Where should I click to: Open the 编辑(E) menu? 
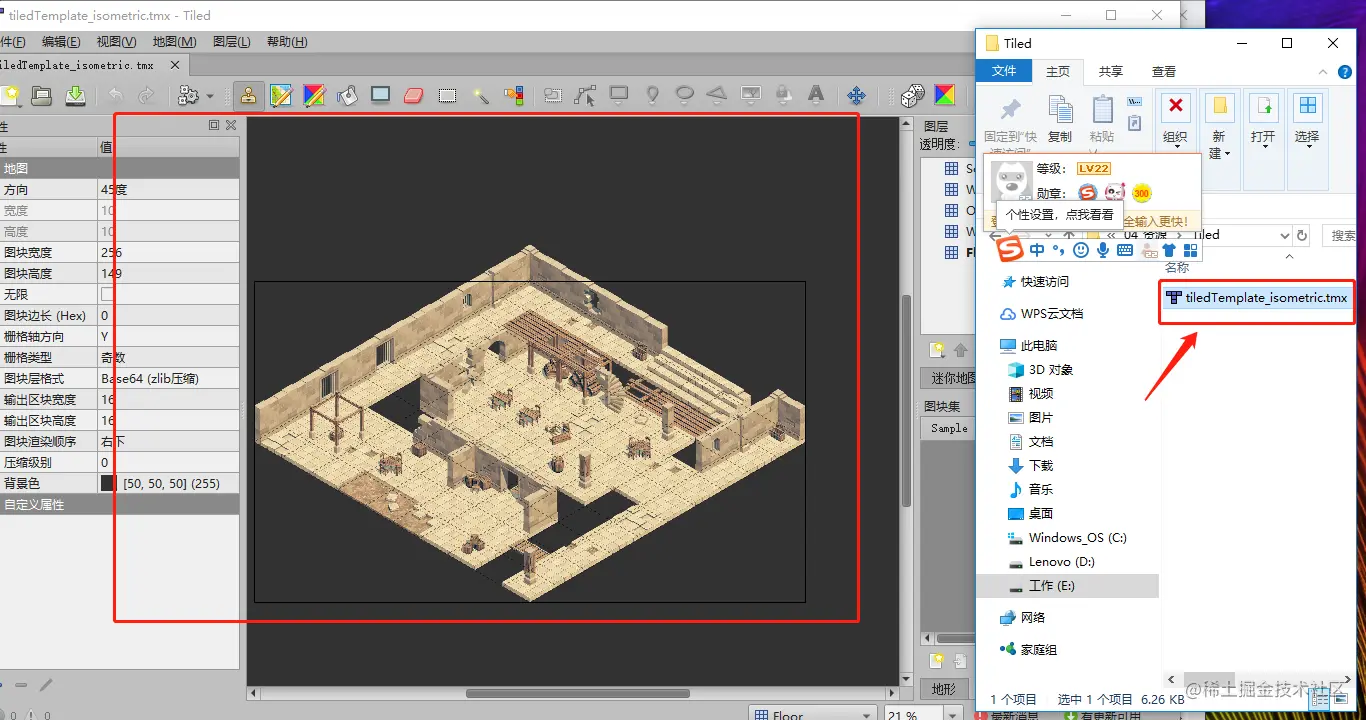[61, 41]
